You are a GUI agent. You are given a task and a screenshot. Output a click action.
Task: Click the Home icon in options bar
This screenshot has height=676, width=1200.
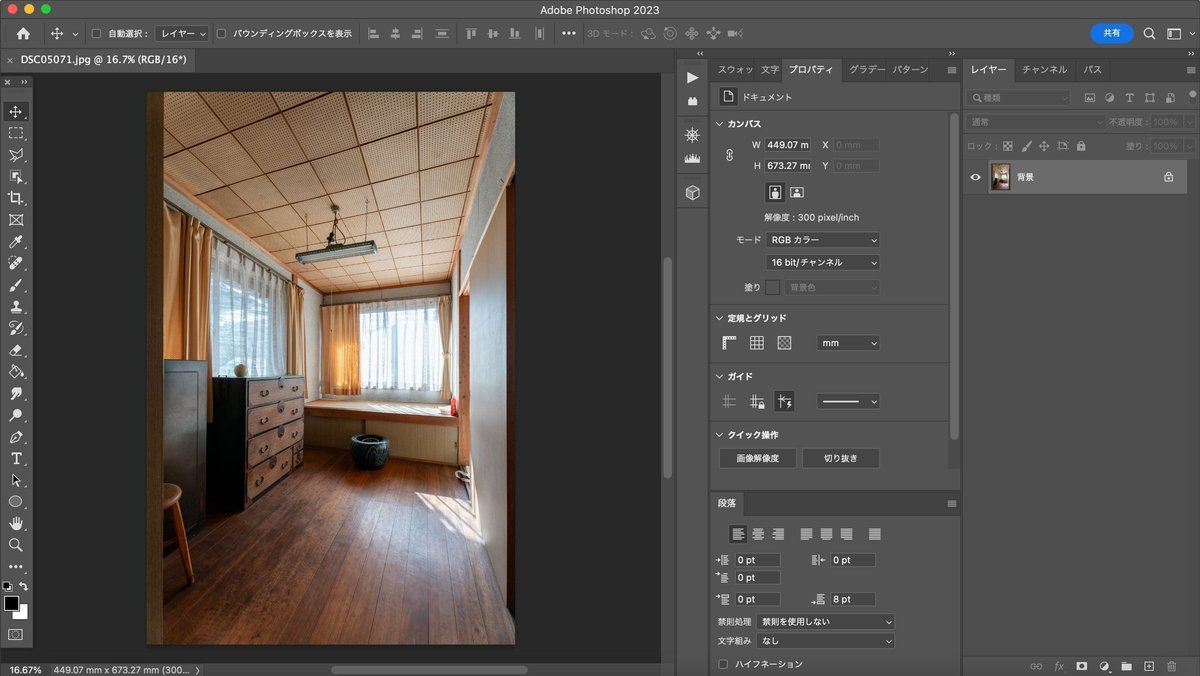(23, 33)
